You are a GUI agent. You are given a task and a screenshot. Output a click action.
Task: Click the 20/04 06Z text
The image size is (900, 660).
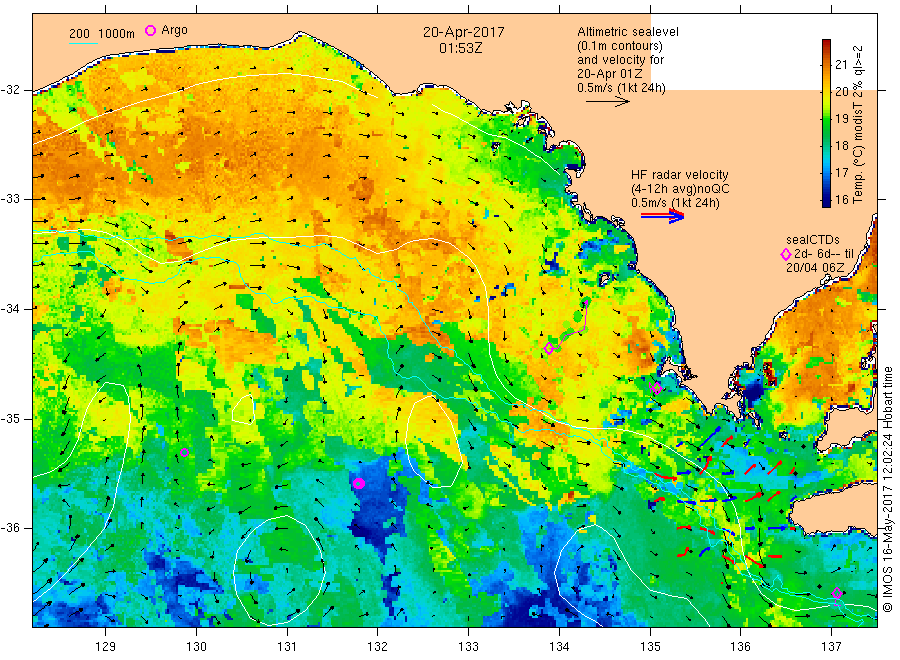pyautogui.click(x=815, y=267)
